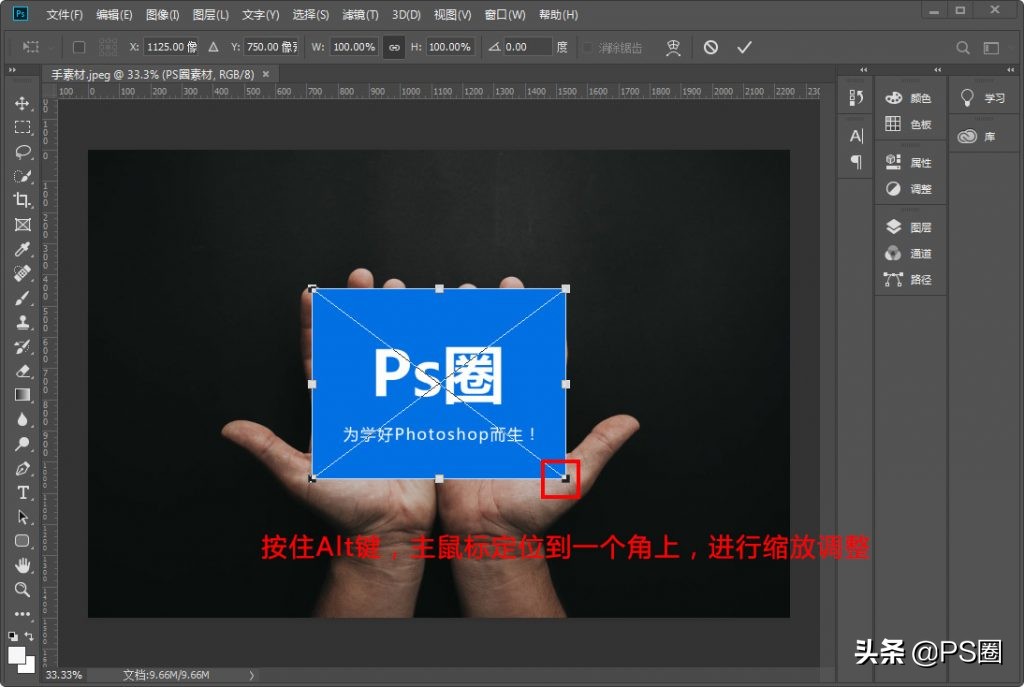Select the Hand tool

click(x=22, y=565)
